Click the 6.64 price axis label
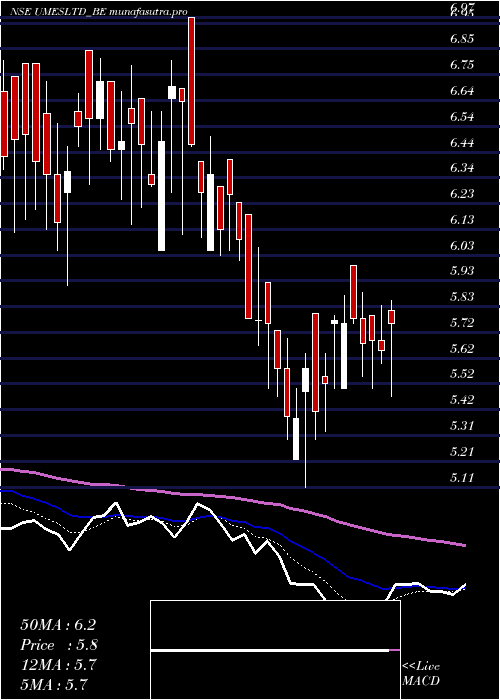Viewport: 500px width, 700px height. [462, 91]
